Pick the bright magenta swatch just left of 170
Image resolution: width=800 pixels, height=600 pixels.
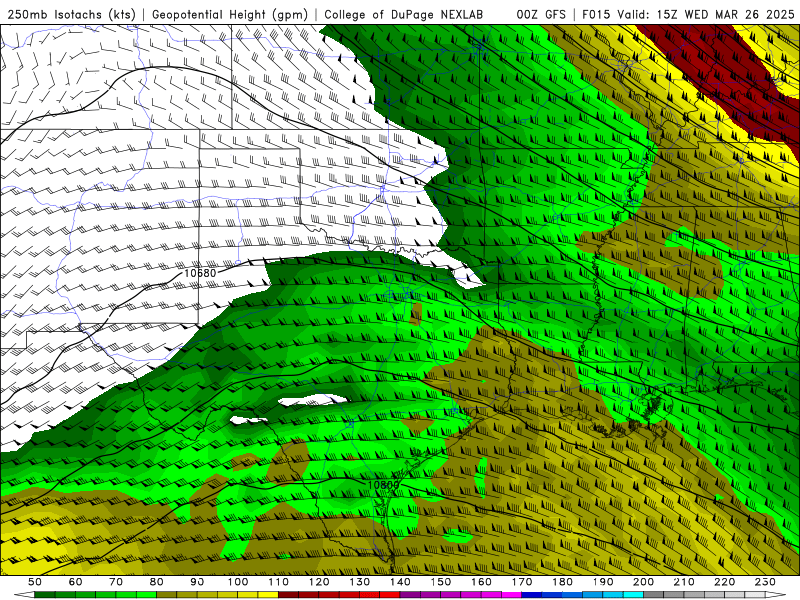[x=512, y=595]
